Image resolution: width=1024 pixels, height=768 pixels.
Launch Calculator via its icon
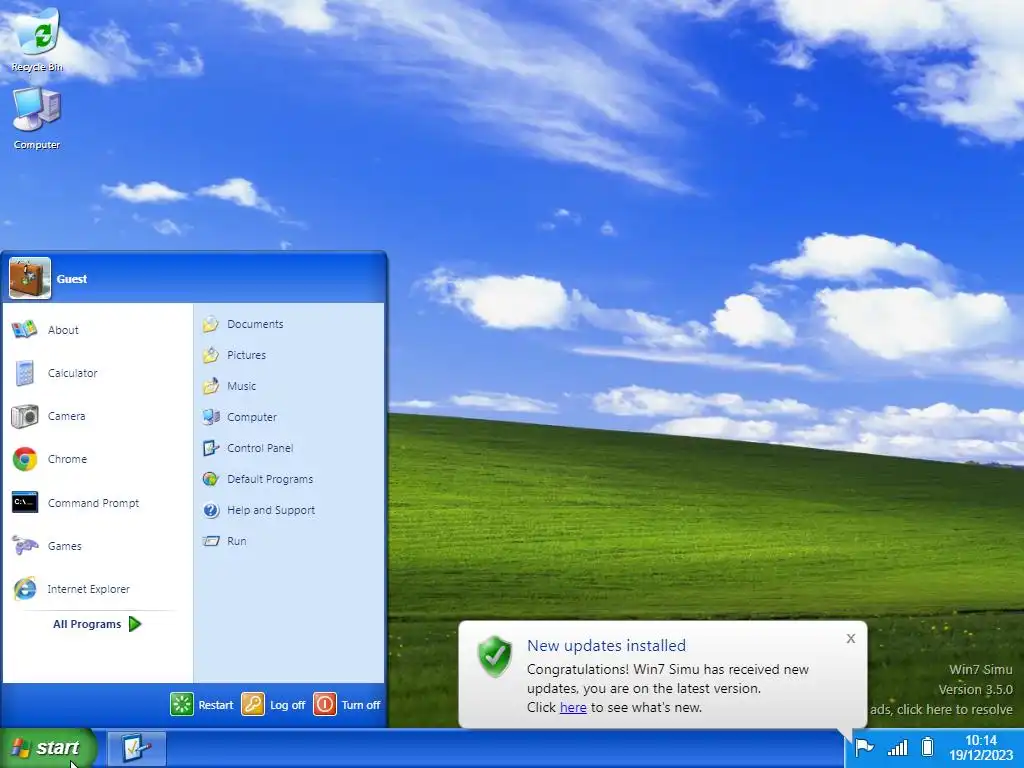click(24, 373)
